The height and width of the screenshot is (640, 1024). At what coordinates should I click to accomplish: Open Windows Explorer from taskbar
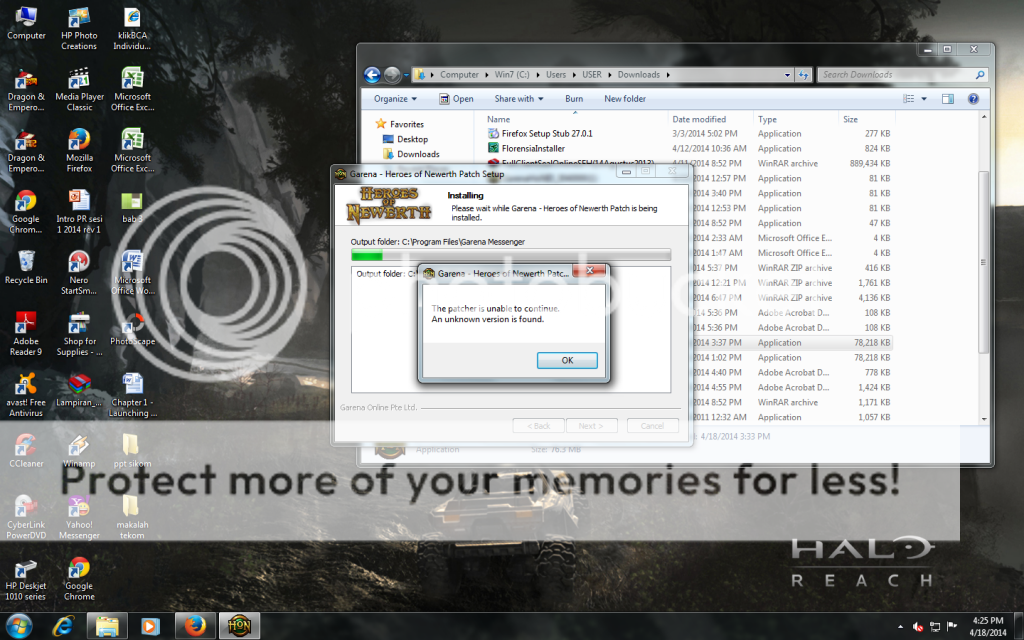107,627
